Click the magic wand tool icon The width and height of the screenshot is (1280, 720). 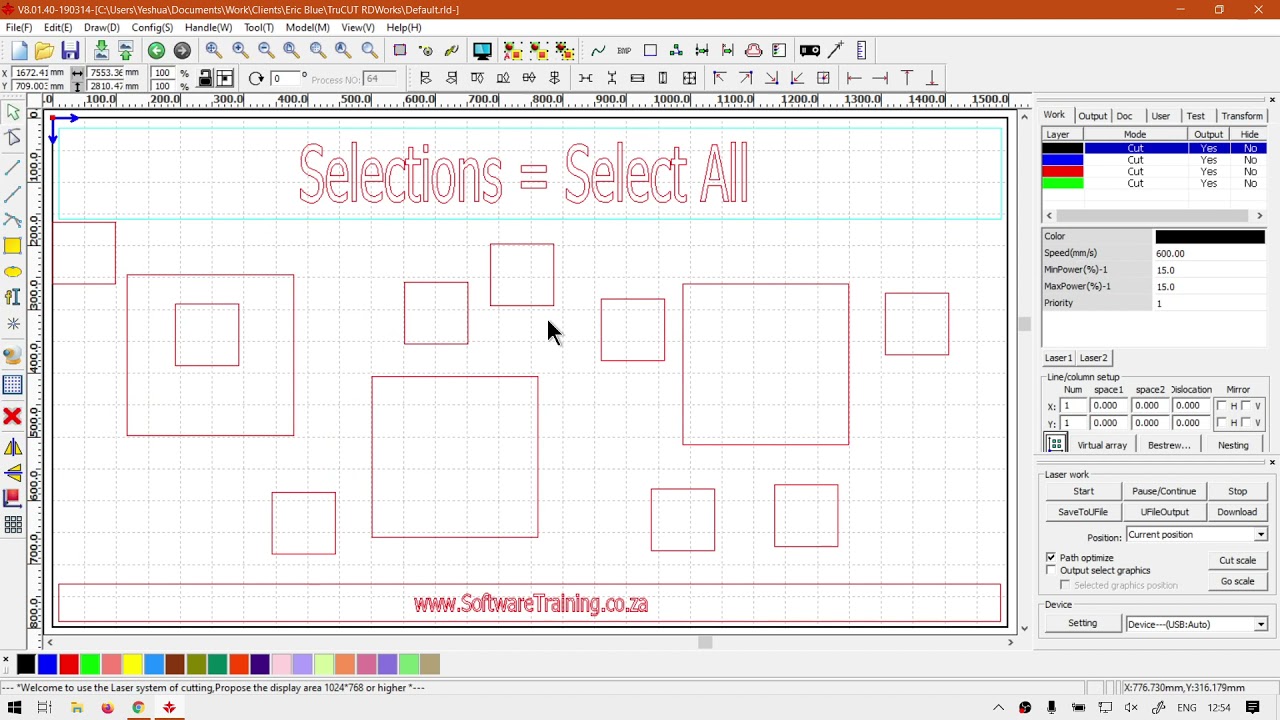pyautogui.click(x=836, y=51)
